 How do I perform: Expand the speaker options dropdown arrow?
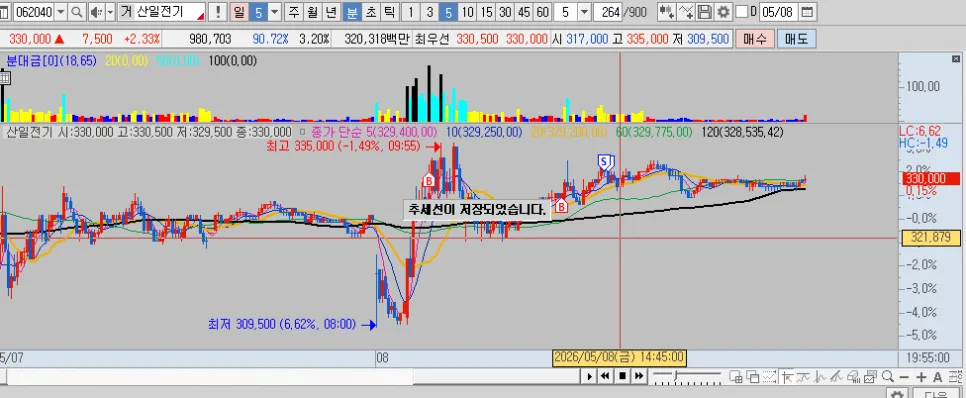110,12
